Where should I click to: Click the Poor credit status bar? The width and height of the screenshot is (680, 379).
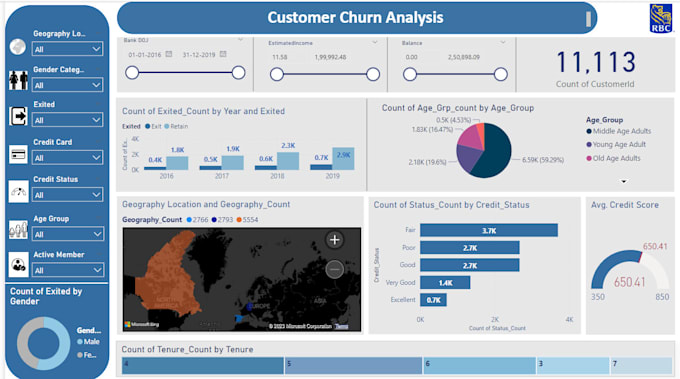[470, 248]
